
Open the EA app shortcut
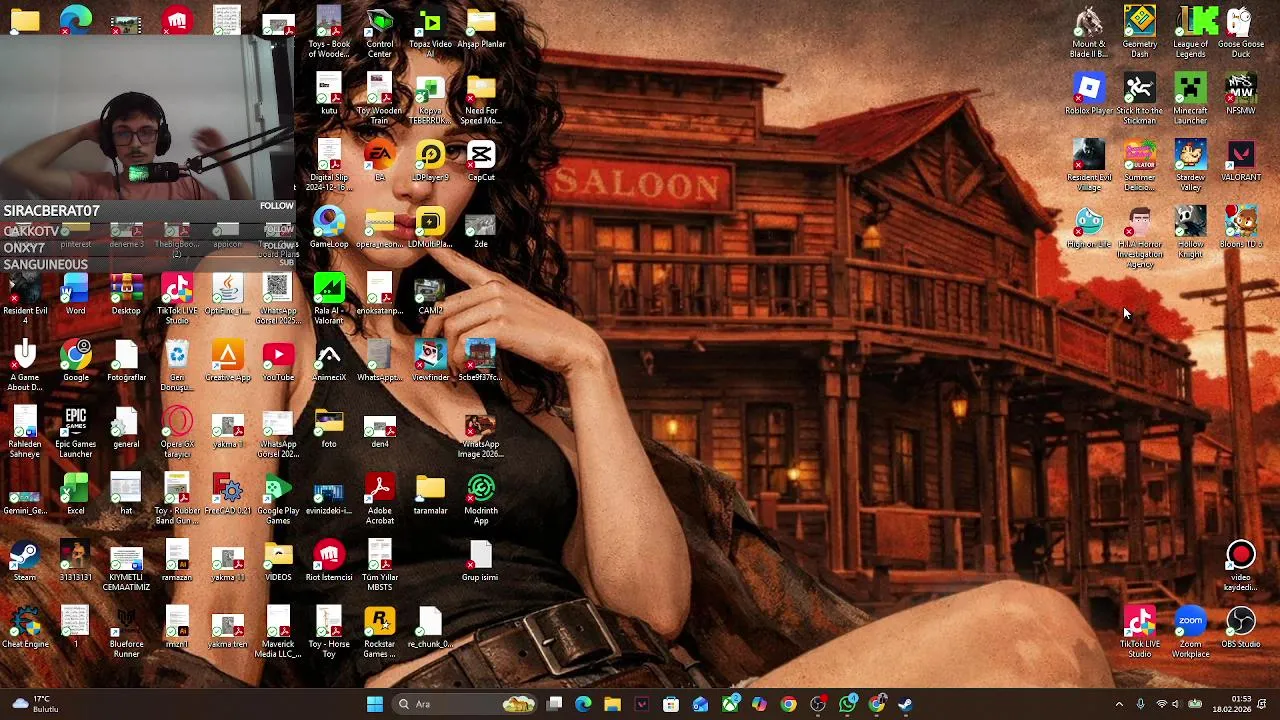click(379, 160)
